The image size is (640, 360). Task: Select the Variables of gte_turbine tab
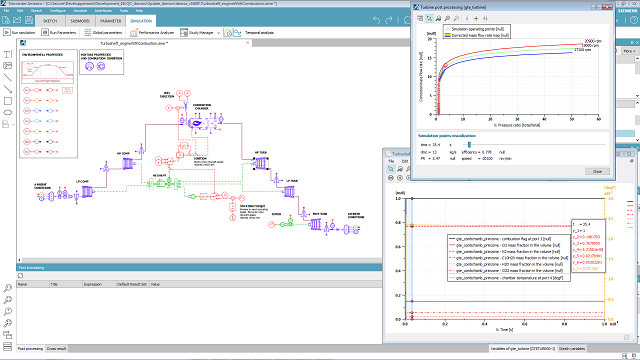(x=522, y=349)
